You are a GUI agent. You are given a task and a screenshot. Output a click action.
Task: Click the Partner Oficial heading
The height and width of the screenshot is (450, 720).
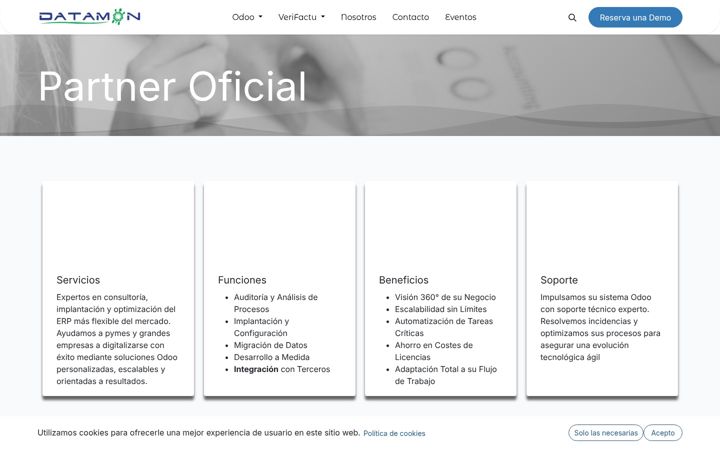click(172, 86)
